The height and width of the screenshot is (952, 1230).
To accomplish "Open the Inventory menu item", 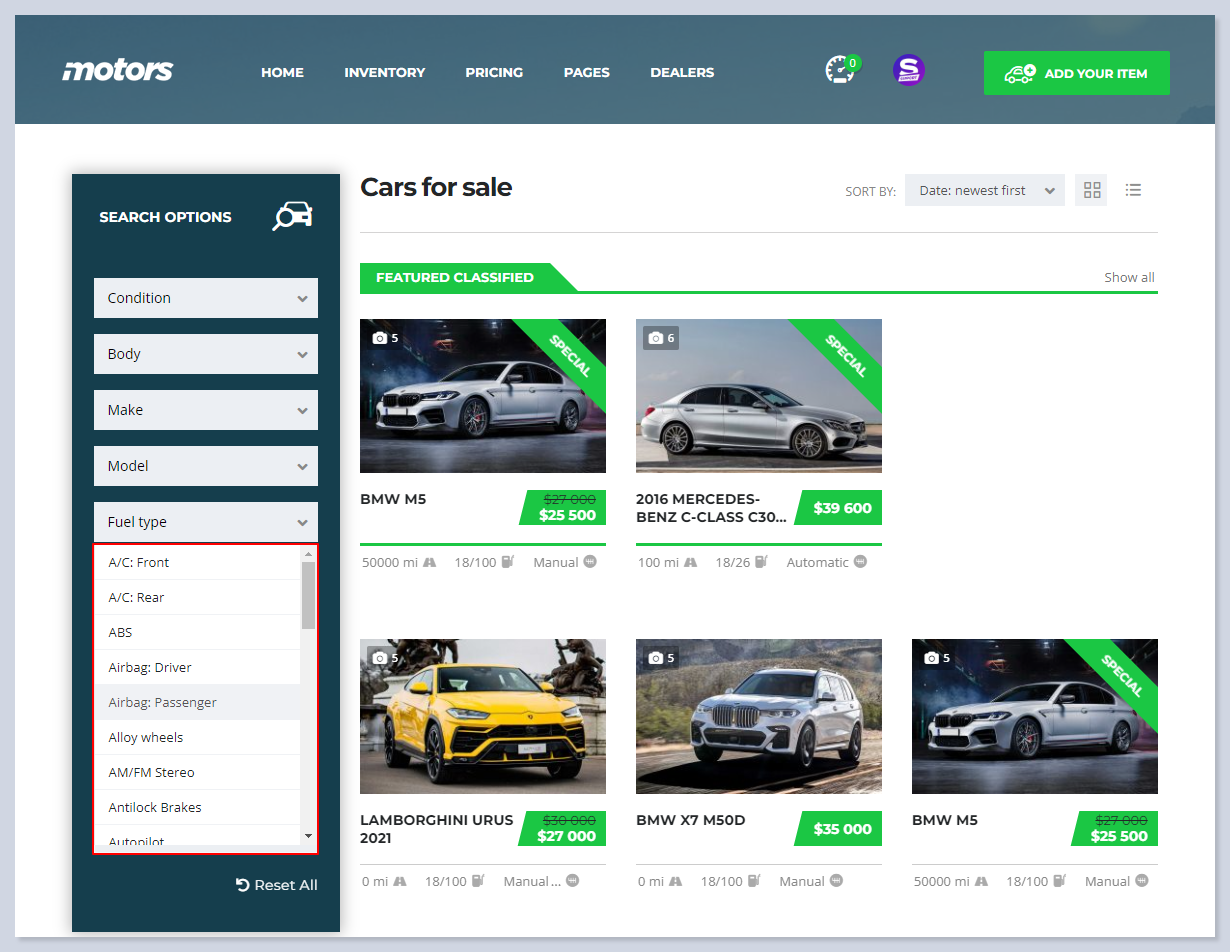I will point(384,72).
